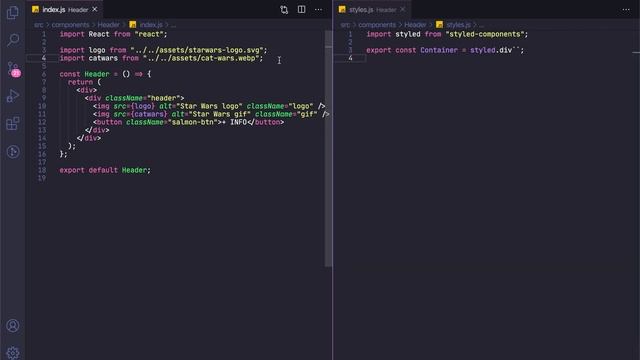Open the Search view in activity bar

pyautogui.click(x=13, y=40)
